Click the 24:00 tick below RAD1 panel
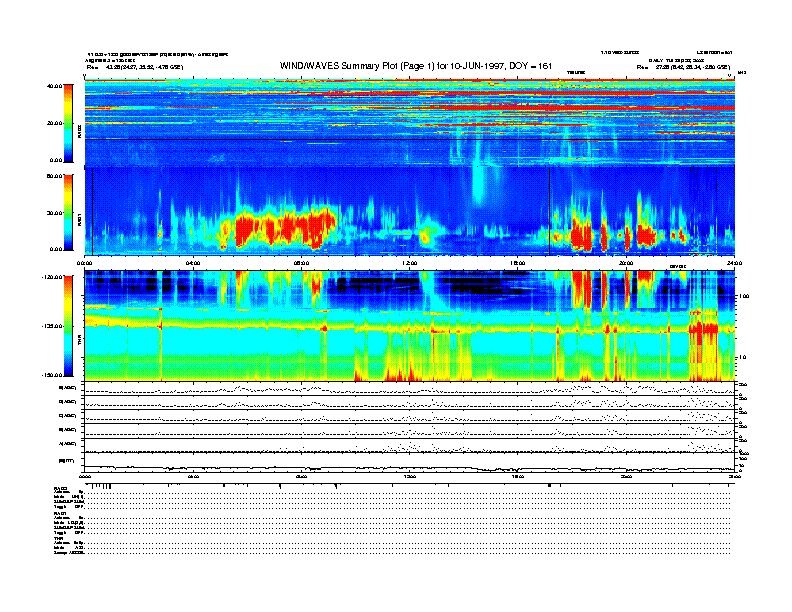The width and height of the screenshot is (792, 612). tap(734, 263)
